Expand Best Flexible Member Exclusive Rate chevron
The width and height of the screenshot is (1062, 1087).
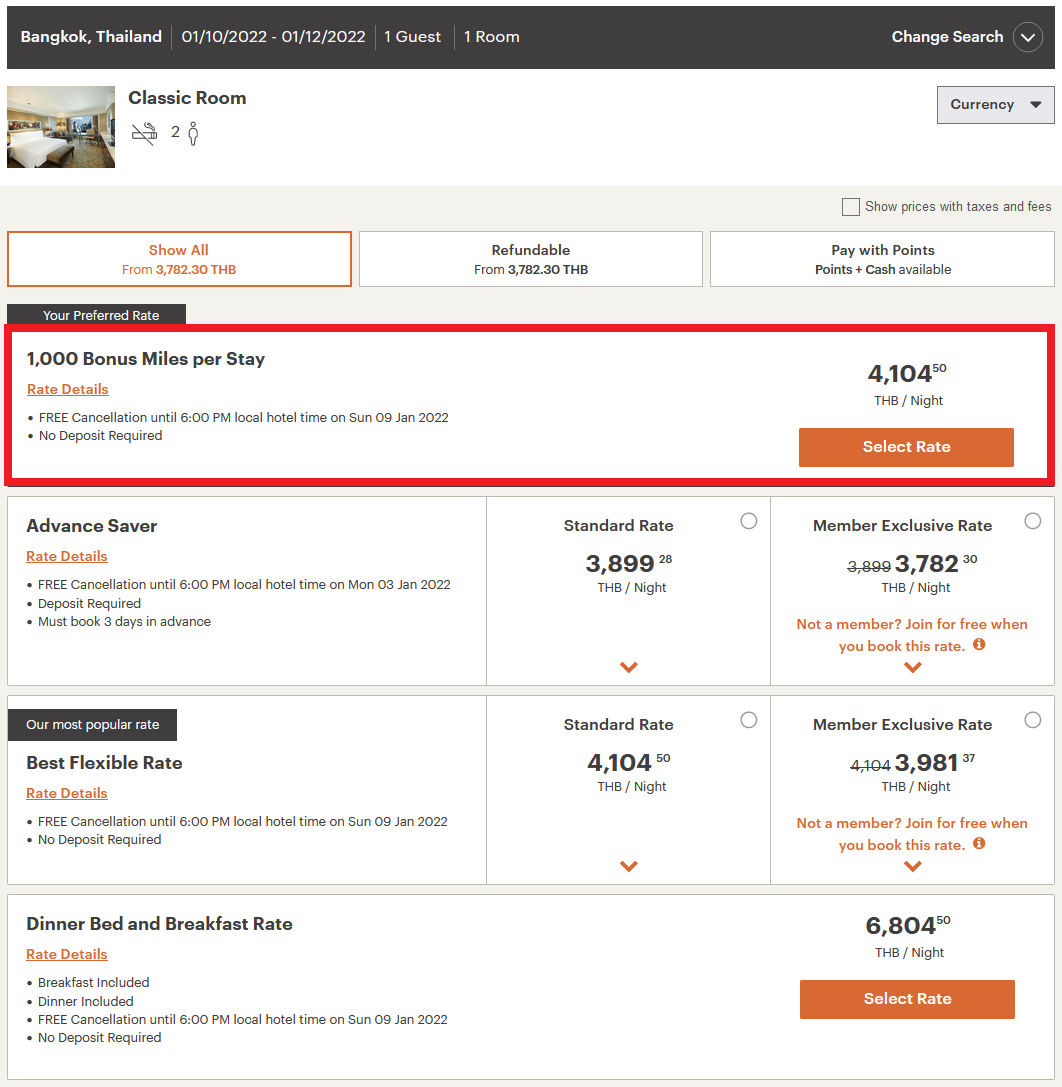click(x=912, y=866)
